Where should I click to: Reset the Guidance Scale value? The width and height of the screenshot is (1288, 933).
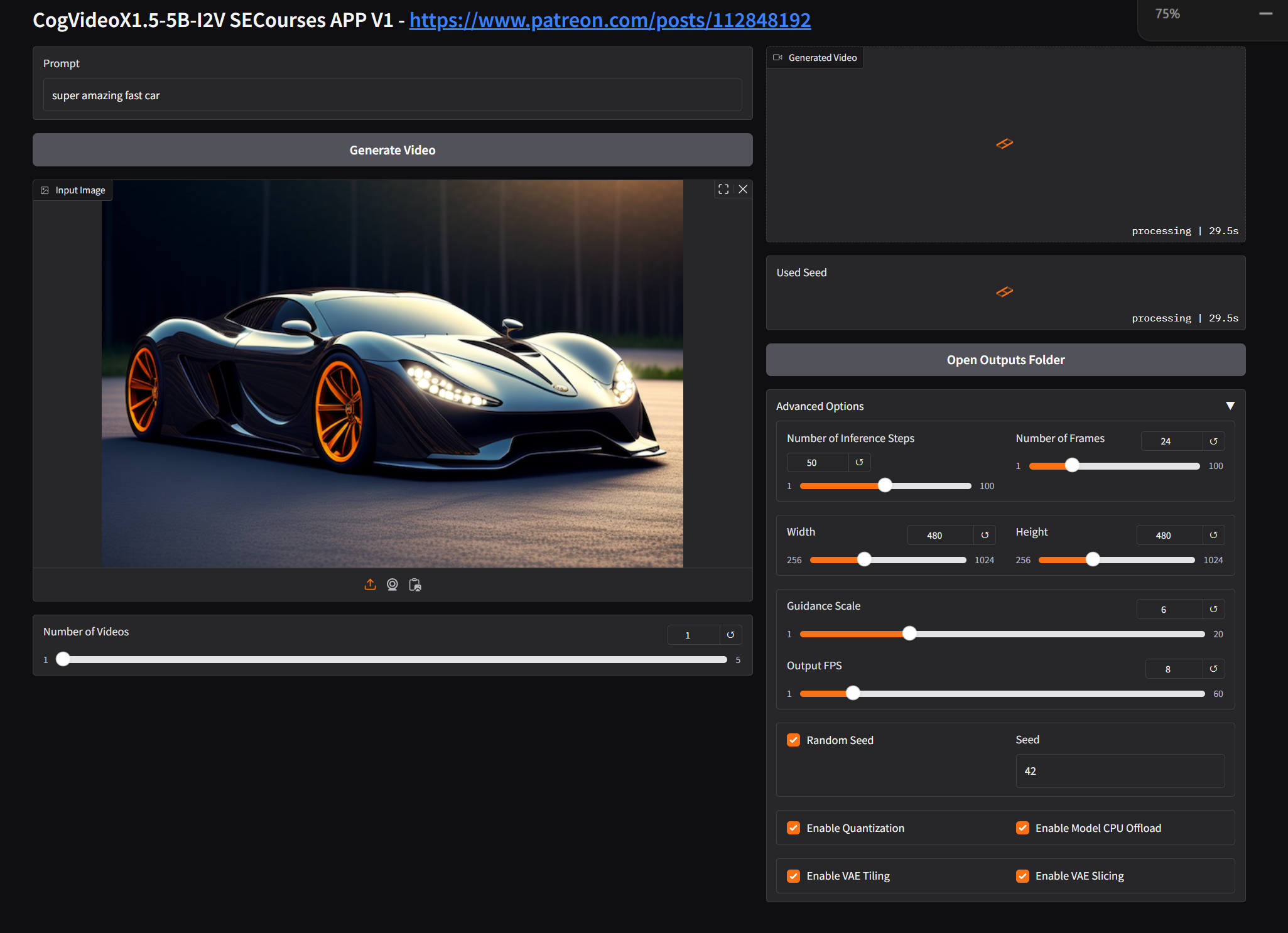[1213, 609]
